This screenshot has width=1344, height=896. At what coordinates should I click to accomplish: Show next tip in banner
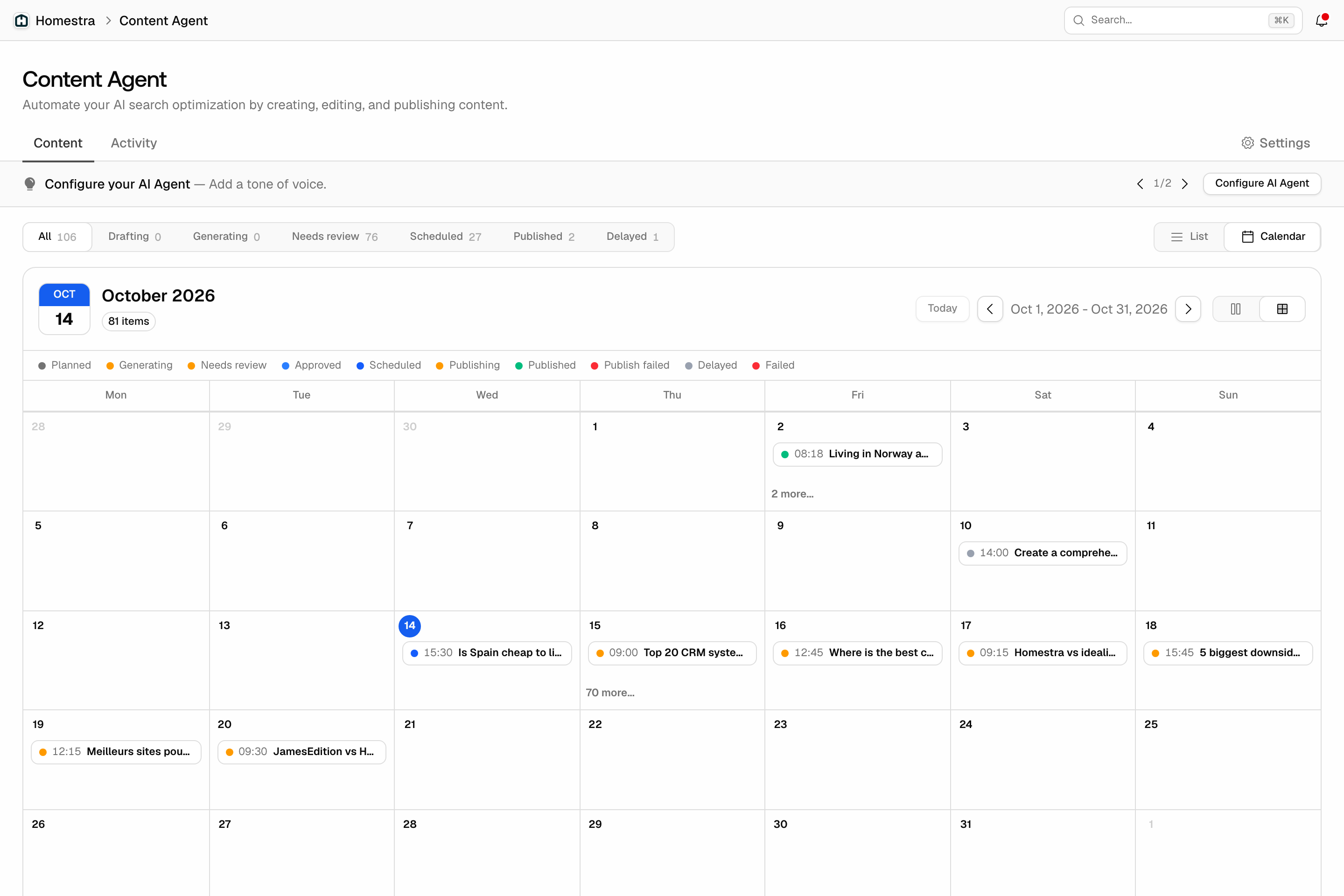(1184, 184)
